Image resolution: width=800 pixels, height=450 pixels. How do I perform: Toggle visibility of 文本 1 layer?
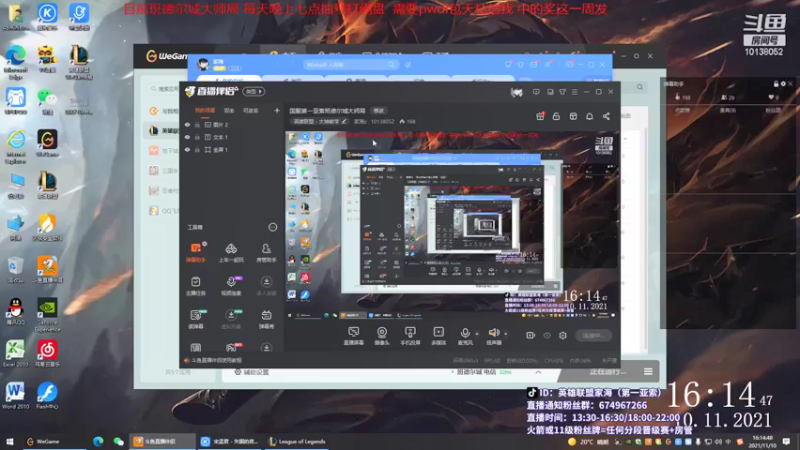187,137
